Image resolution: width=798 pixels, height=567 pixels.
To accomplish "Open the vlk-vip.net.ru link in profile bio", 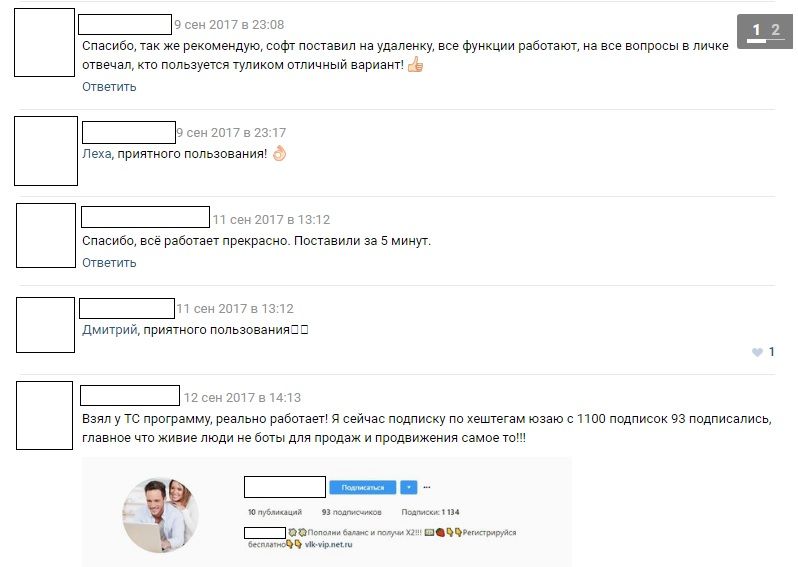I will point(328,544).
